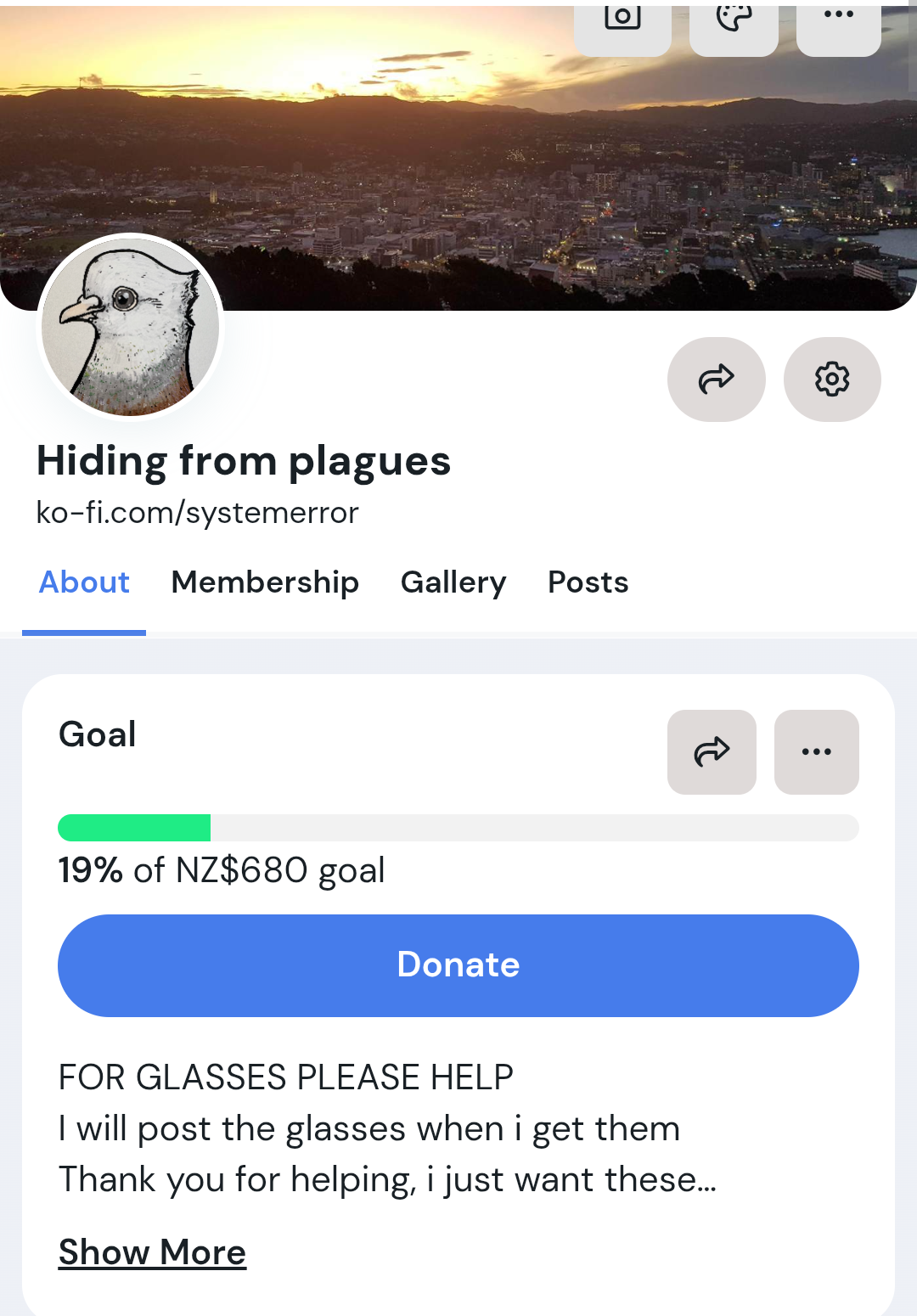Click the "19% of NZ$680 goal" text
The height and width of the screenshot is (1316, 917).
(221, 870)
